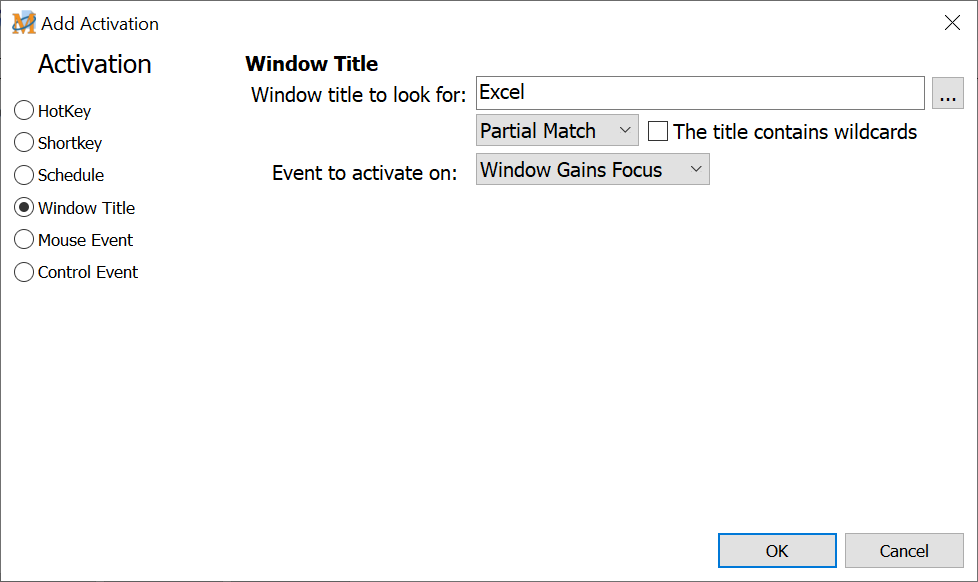
Task: Click the window title text field containing Excel
Action: 699,93
